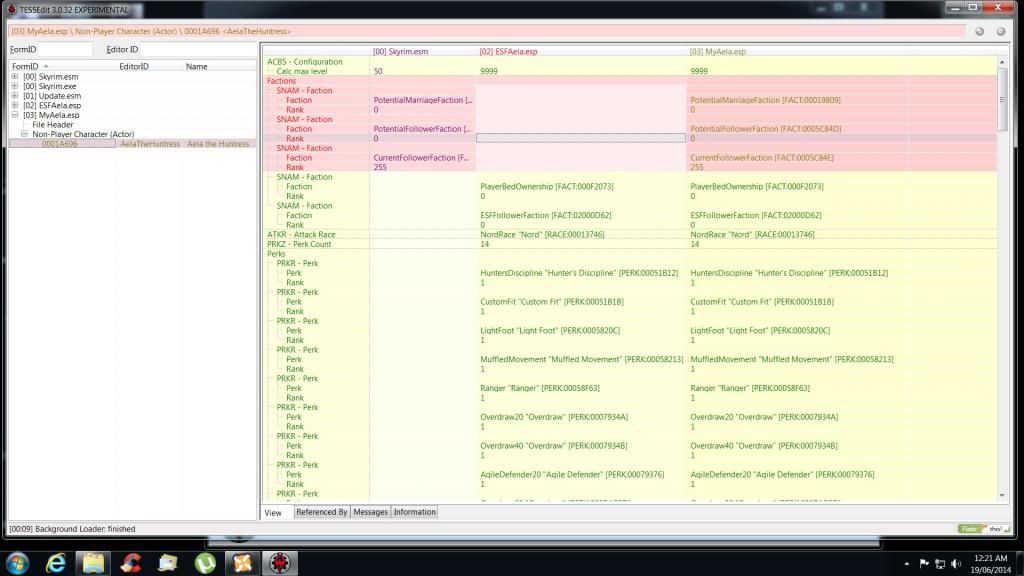
Task: Collapse Non-Player Character (Actor) group
Action: 25,134
